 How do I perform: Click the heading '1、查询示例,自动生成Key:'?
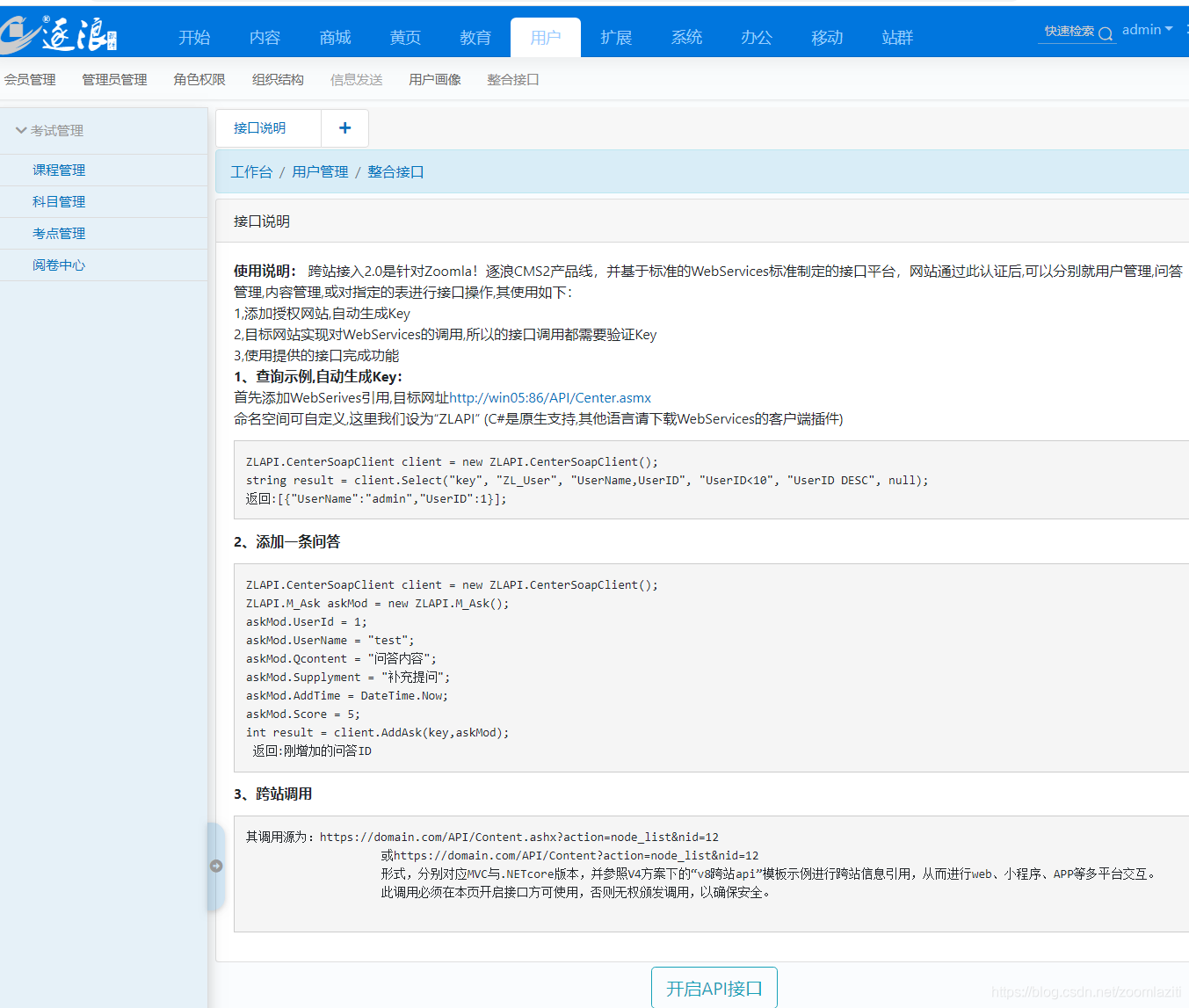(317, 377)
